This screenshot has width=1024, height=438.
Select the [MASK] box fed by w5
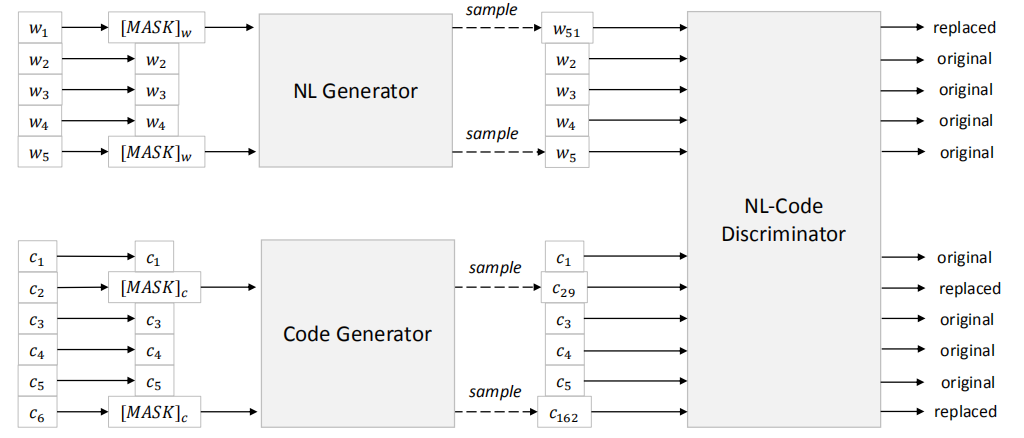tap(156, 153)
